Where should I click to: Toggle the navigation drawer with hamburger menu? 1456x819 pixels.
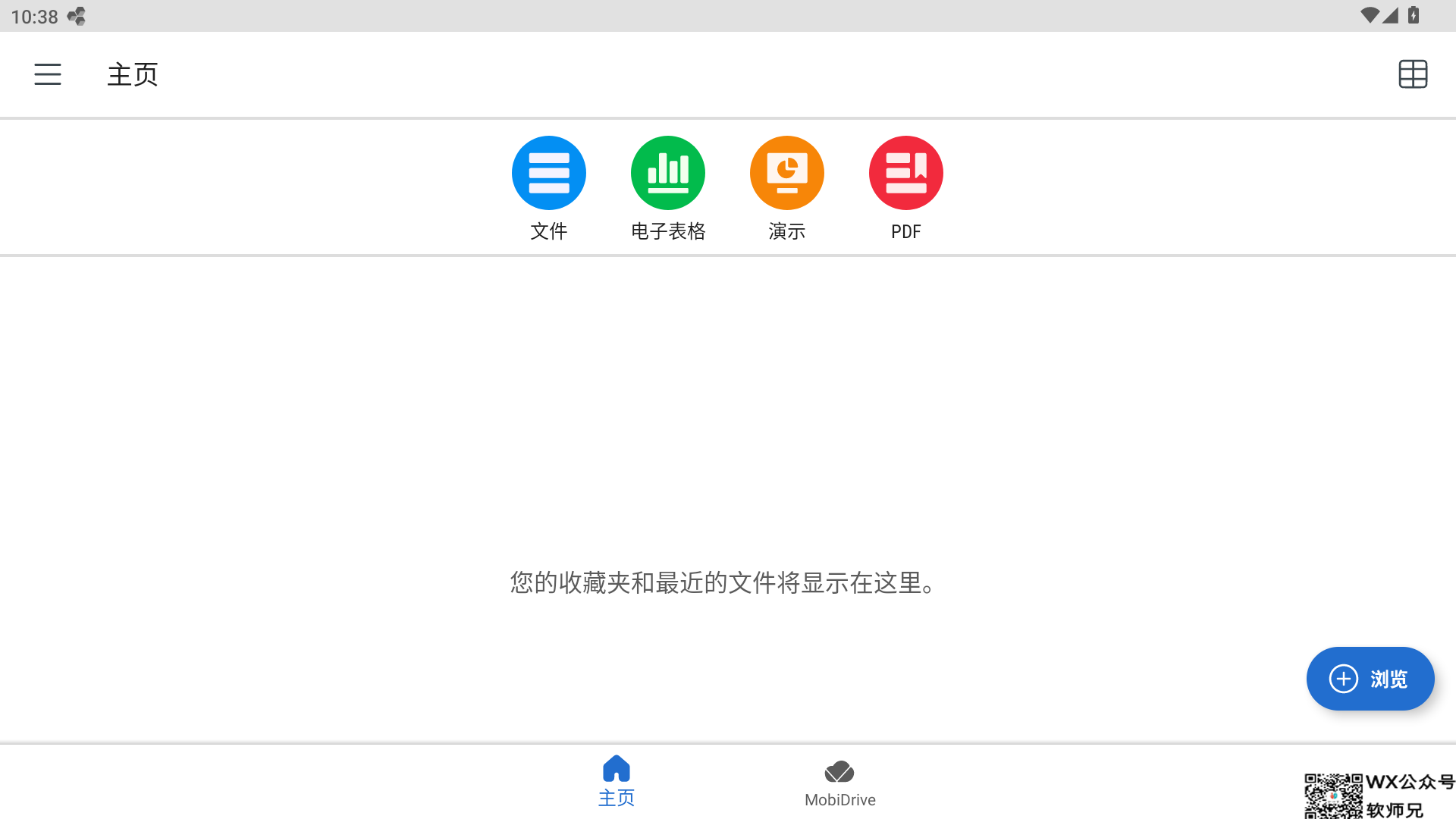point(48,74)
